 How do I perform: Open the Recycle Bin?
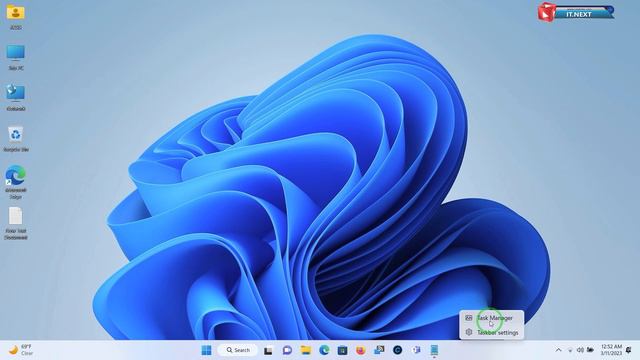pos(16,139)
